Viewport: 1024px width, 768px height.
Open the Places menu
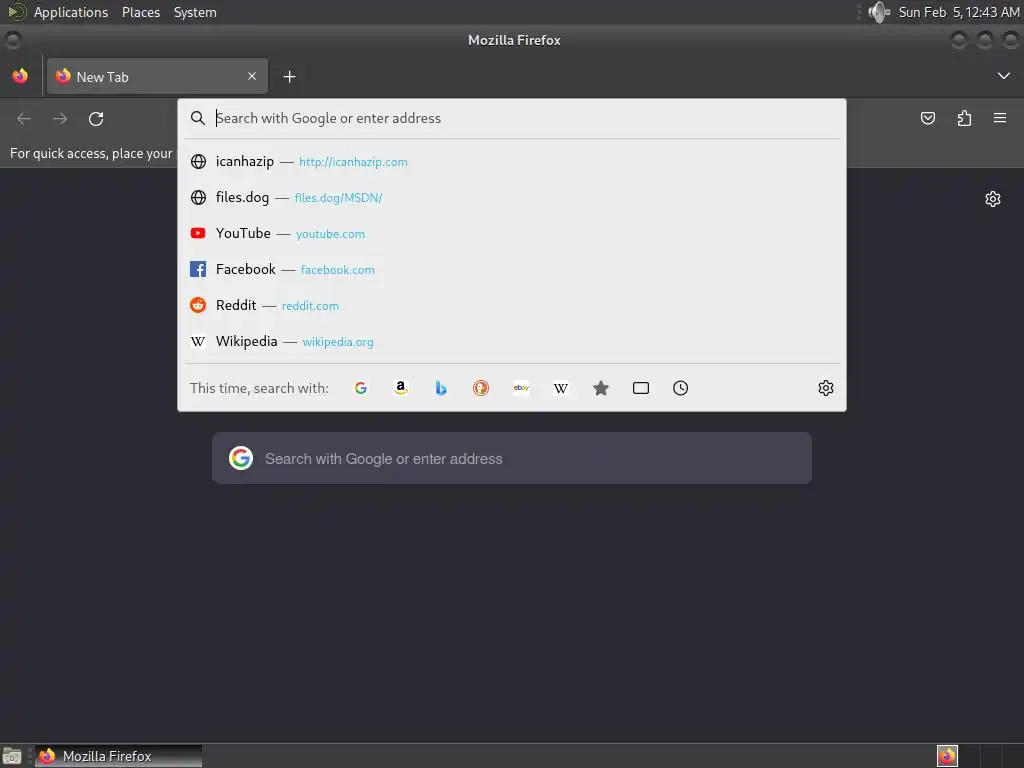141,12
